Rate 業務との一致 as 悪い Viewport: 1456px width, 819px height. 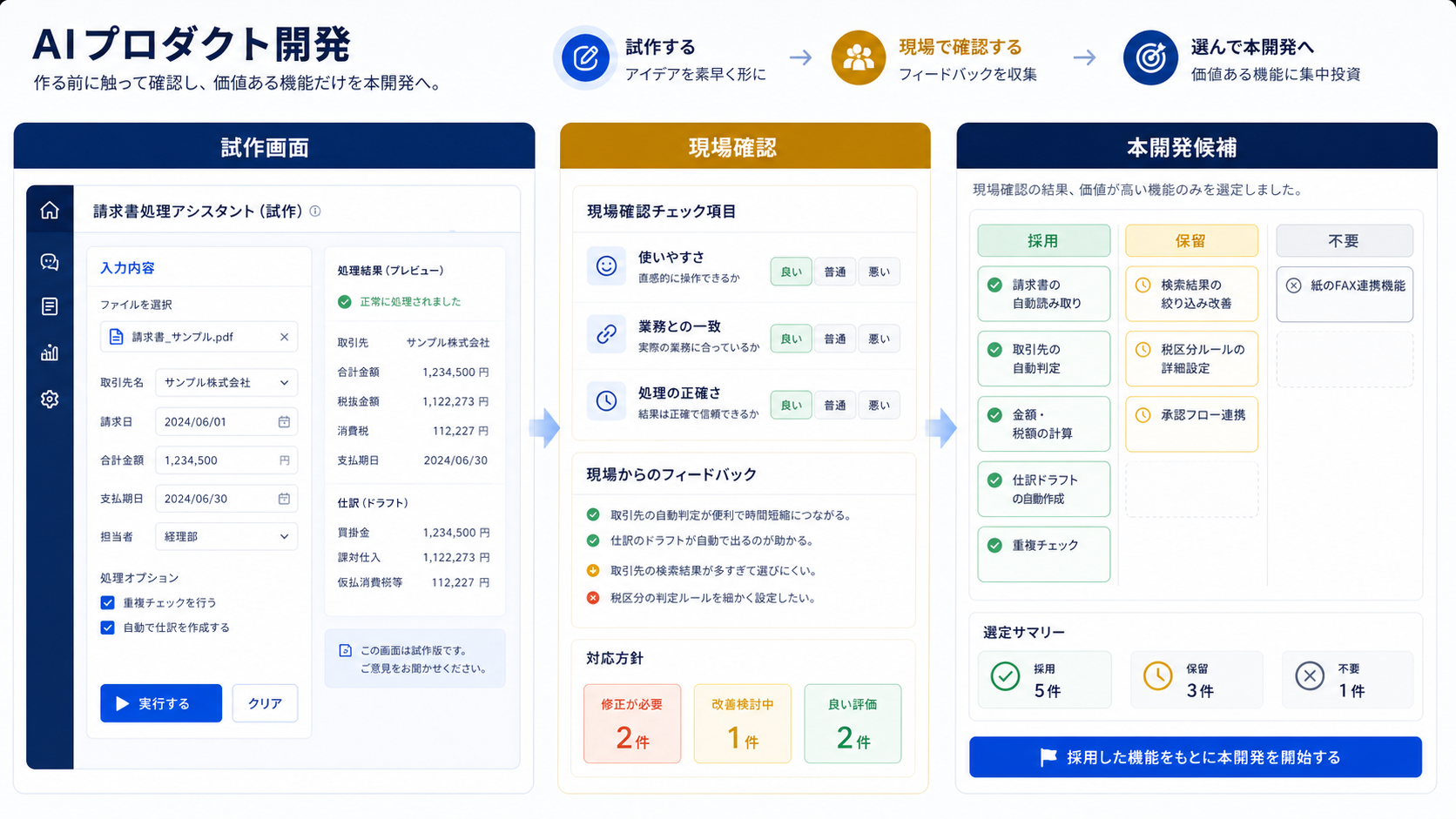pyautogui.click(x=879, y=339)
